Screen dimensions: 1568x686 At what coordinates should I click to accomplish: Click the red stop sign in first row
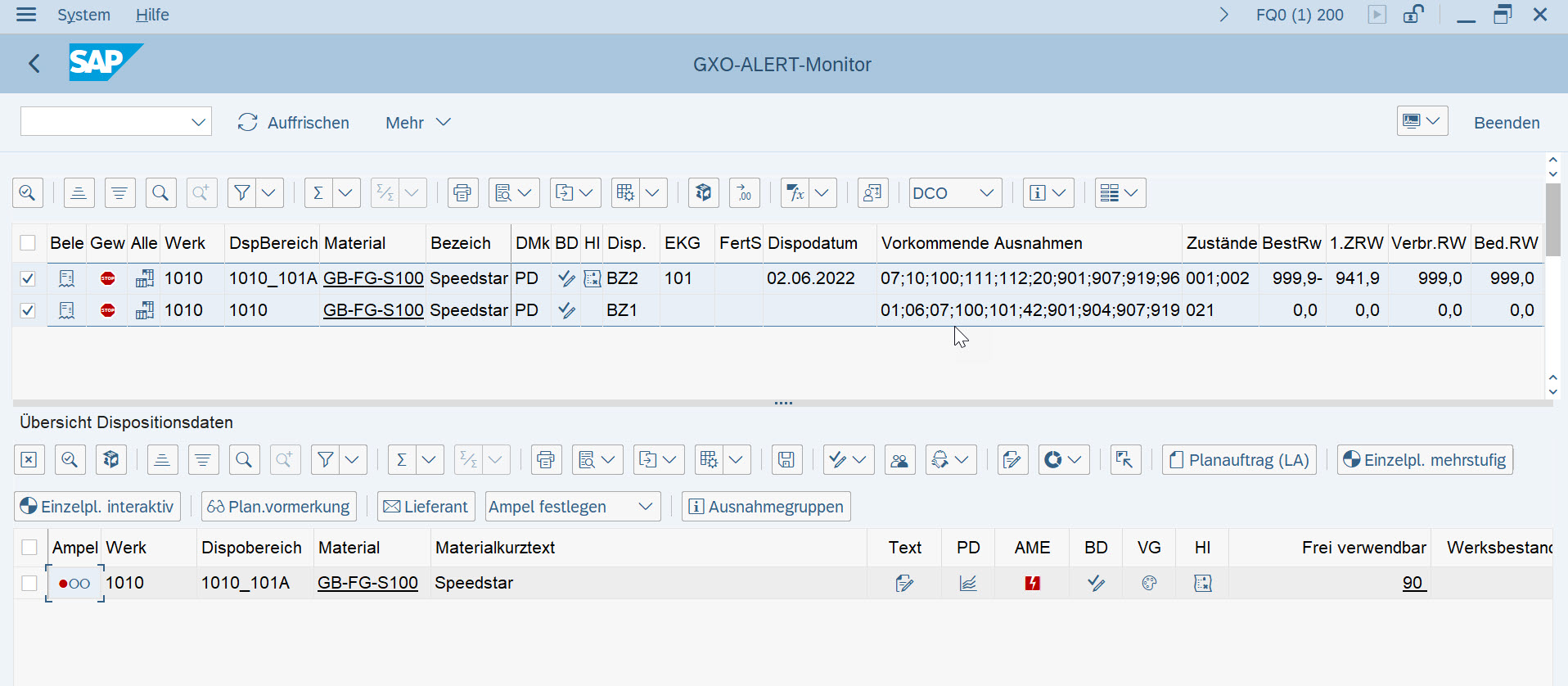click(x=107, y=278)
